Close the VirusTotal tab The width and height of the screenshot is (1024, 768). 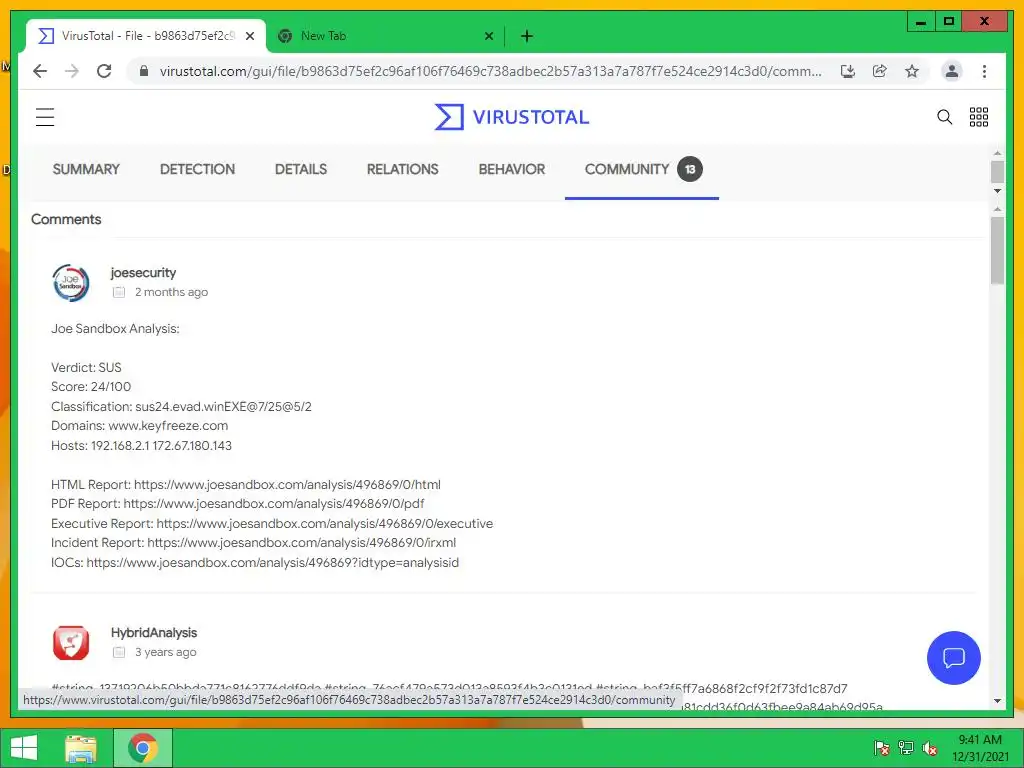(249, 36)
